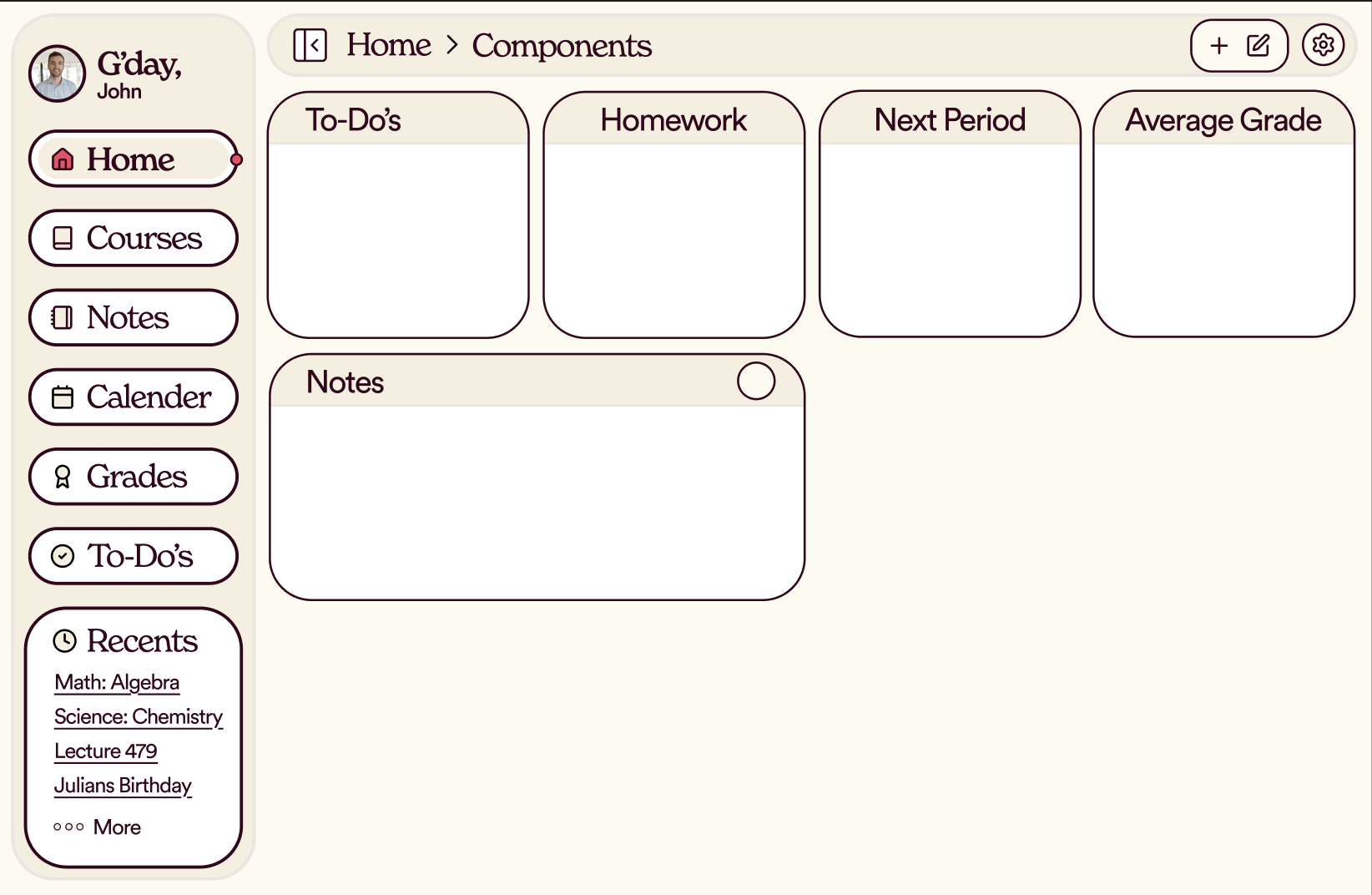Open the Math: Algebra recent link
1372x895 pixels.
click(117, 683)
